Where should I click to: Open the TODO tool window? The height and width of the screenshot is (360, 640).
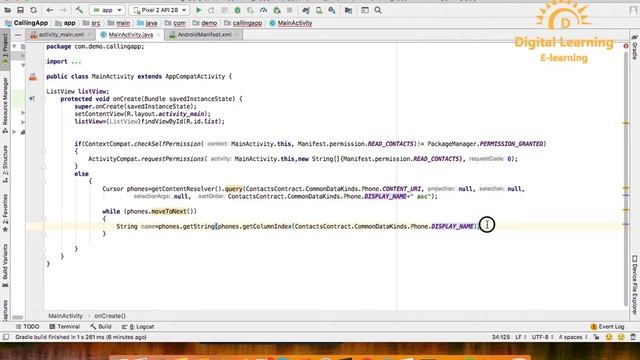[x=27, y=327]
